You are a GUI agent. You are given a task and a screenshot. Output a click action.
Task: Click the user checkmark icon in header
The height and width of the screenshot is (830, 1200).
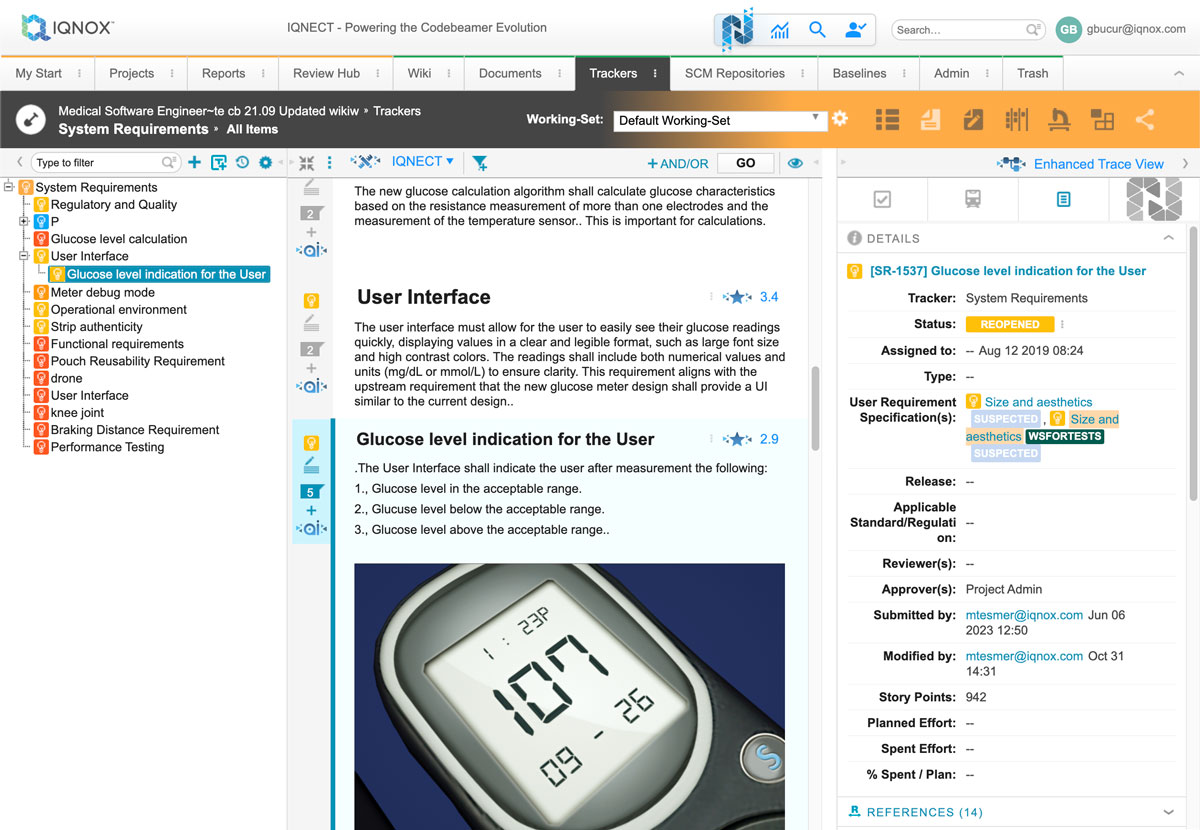(855, 30)
